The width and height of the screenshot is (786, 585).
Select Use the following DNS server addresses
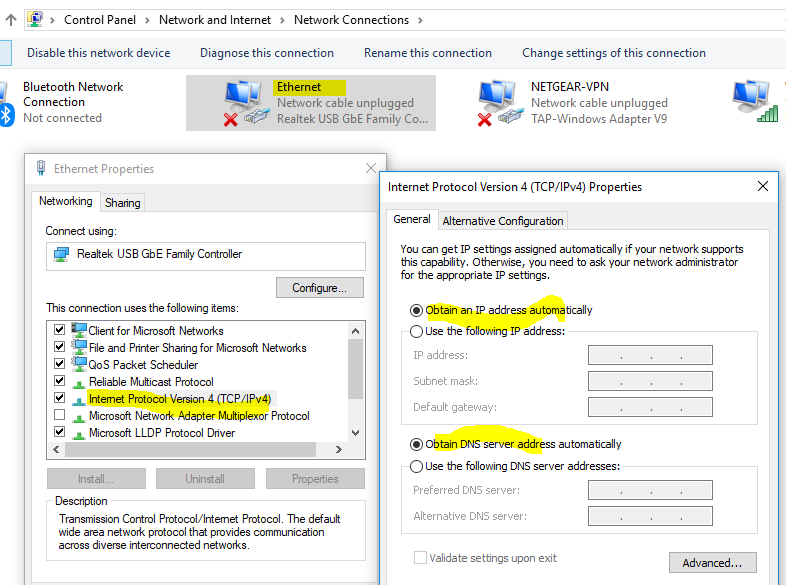point(416,466)
